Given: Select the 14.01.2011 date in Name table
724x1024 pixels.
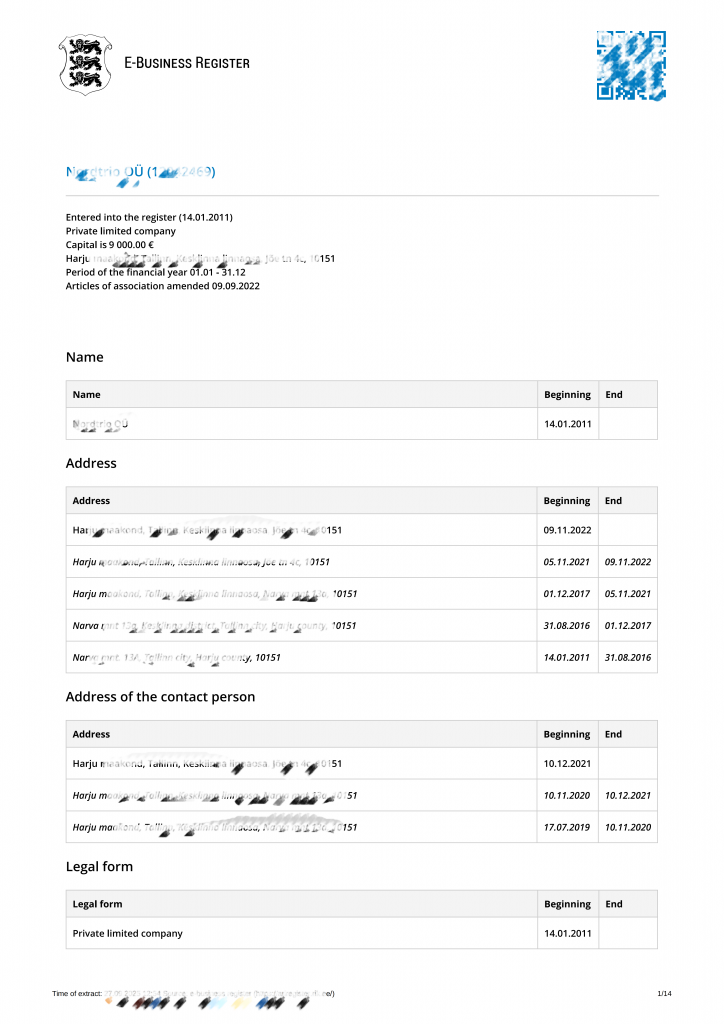Looking at the screenshot, I should pos(567,424).
